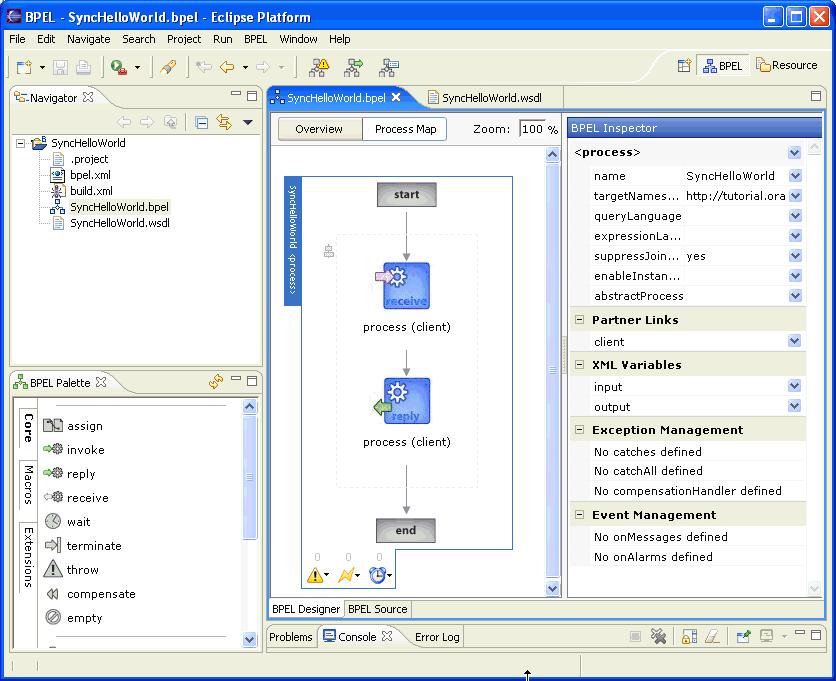Screen dimensions: 836x681
Task: Select the wait activity in palette
Action: (67, 522)
